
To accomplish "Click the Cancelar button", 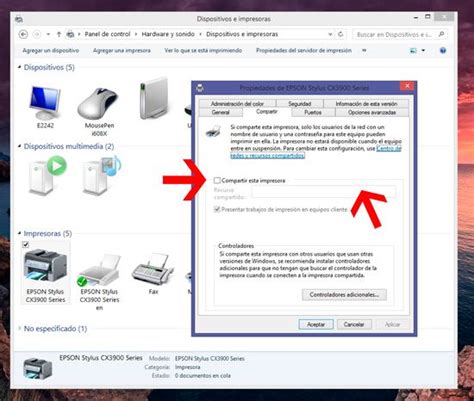I will (354, 324).
